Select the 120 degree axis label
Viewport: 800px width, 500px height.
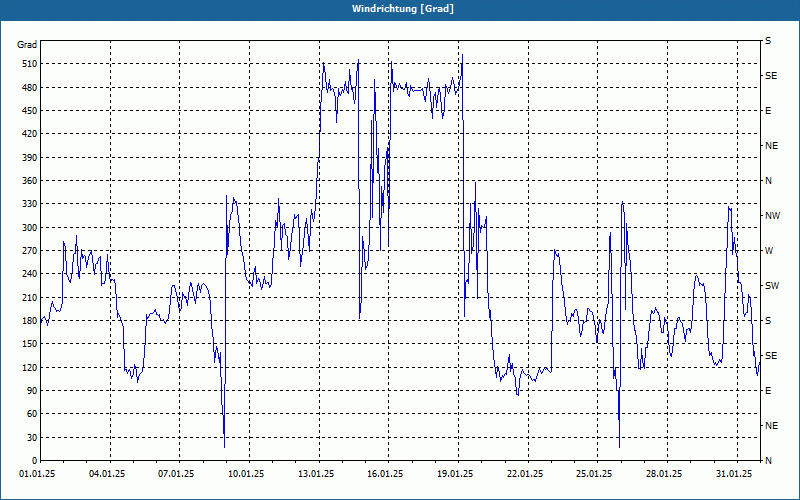[x=30, y=367]
